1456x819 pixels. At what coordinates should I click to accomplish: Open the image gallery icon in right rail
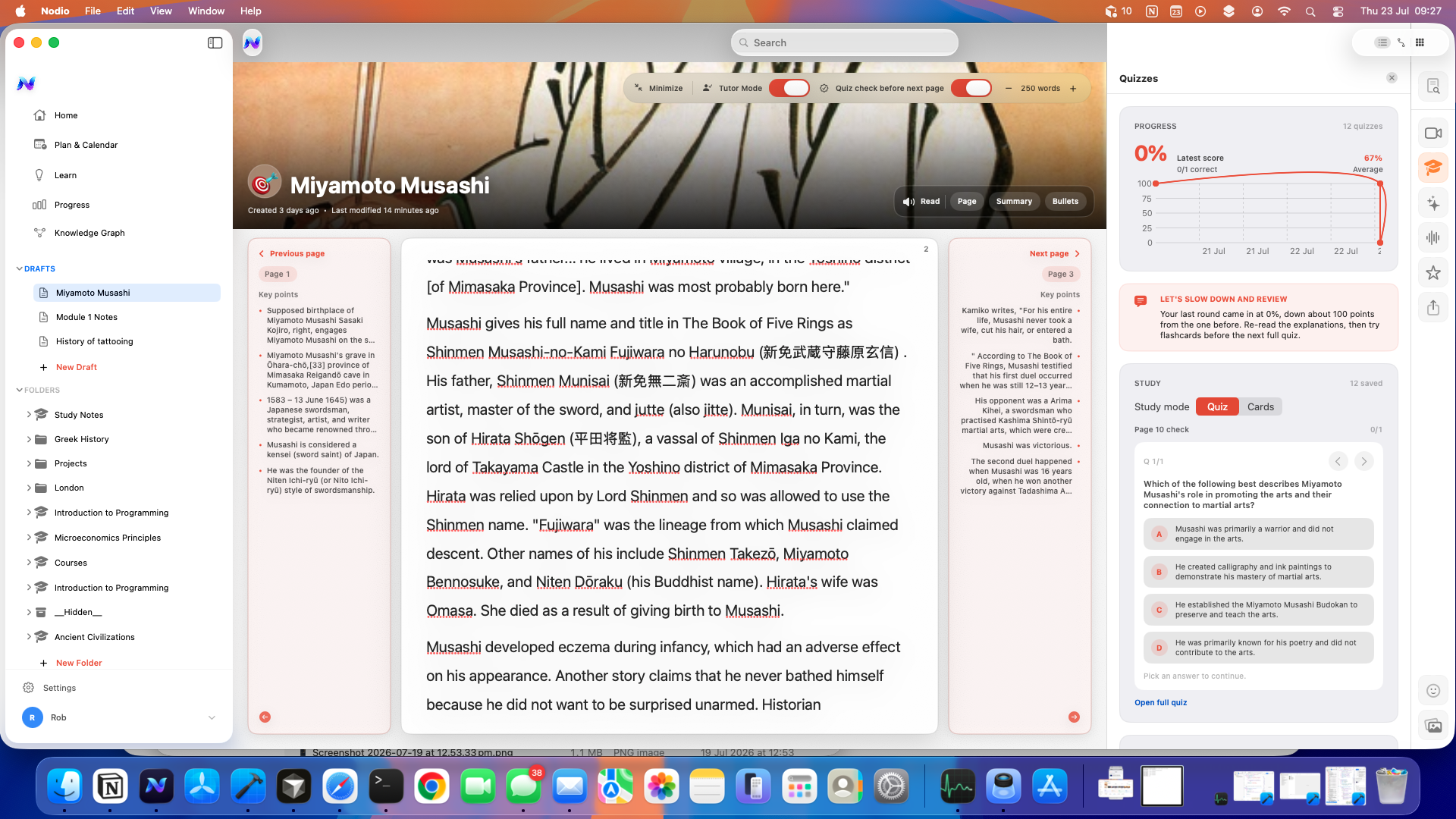click(1432, 726)
